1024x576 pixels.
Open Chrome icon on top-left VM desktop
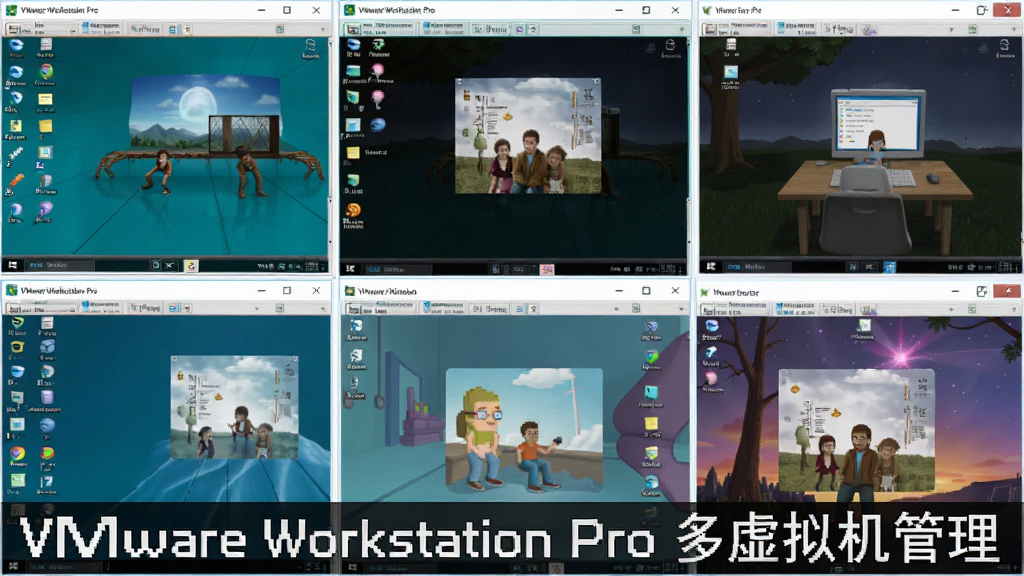pyautogui.click(x=45, y=72)
